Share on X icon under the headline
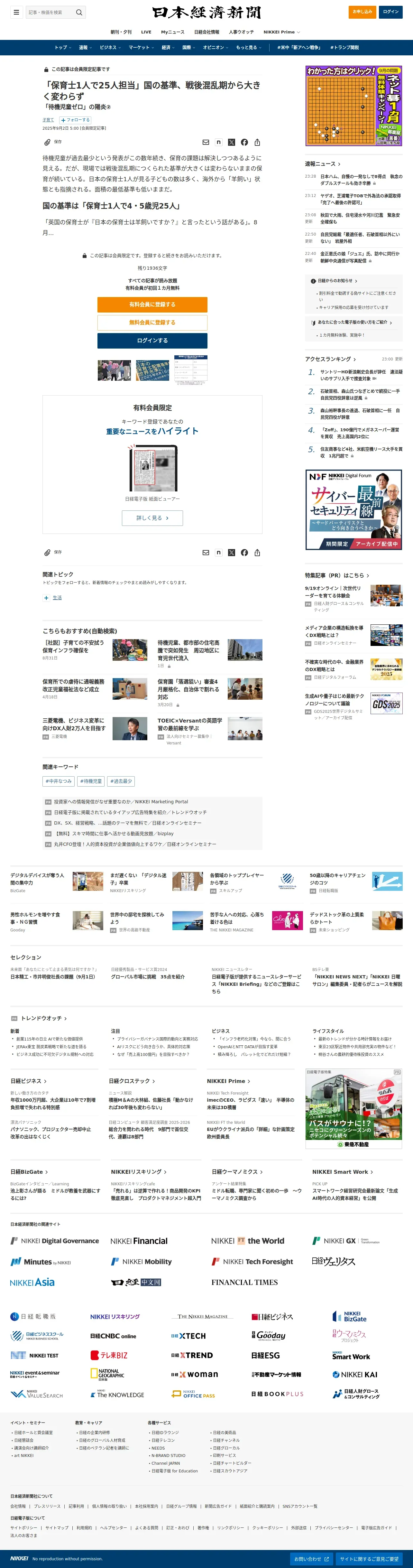The width and height of the screenshot is (413, 1568). pyautogui.click(x=231, y=143)
